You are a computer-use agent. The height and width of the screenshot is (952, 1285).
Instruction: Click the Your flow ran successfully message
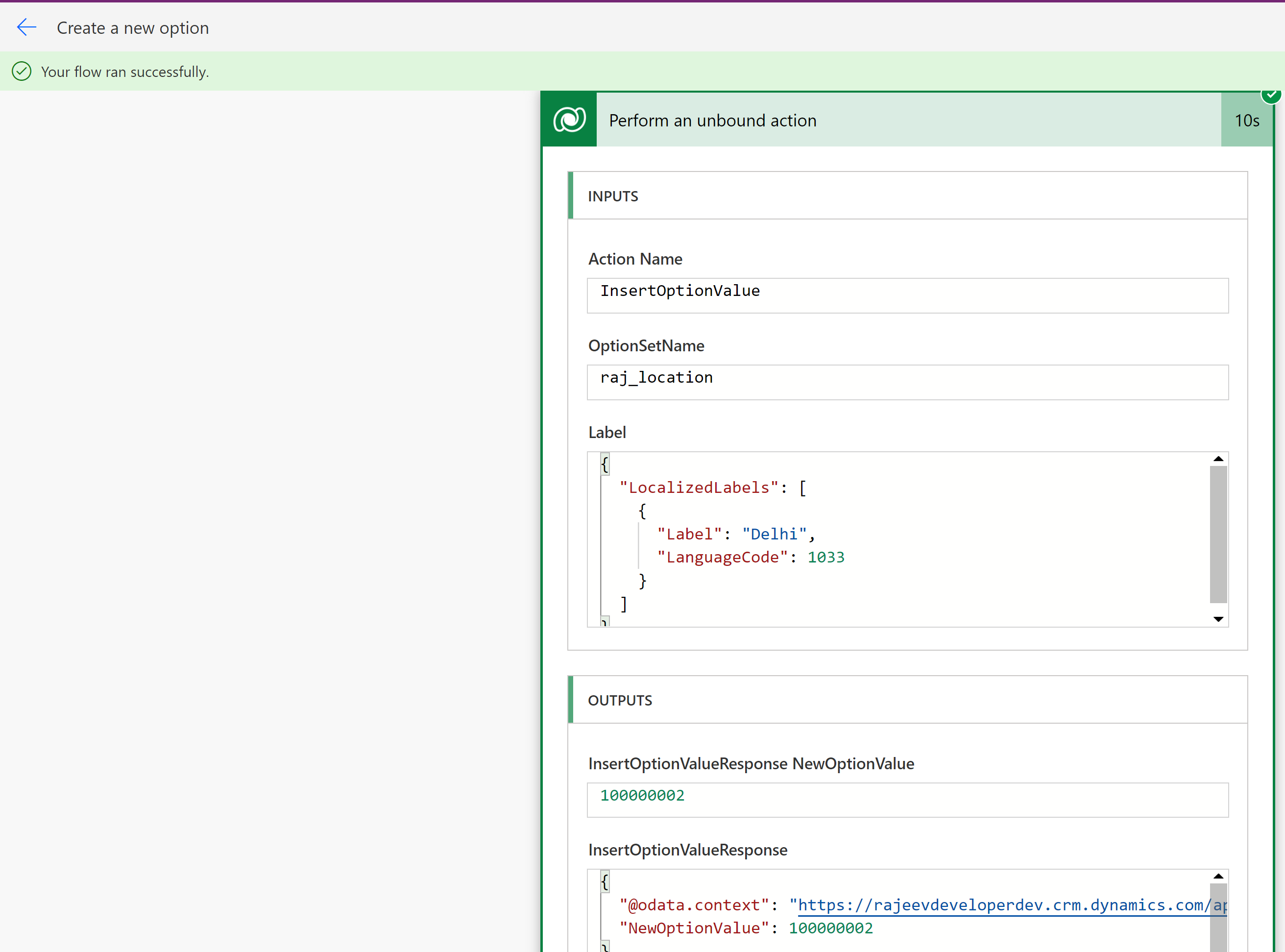[124, 71]
